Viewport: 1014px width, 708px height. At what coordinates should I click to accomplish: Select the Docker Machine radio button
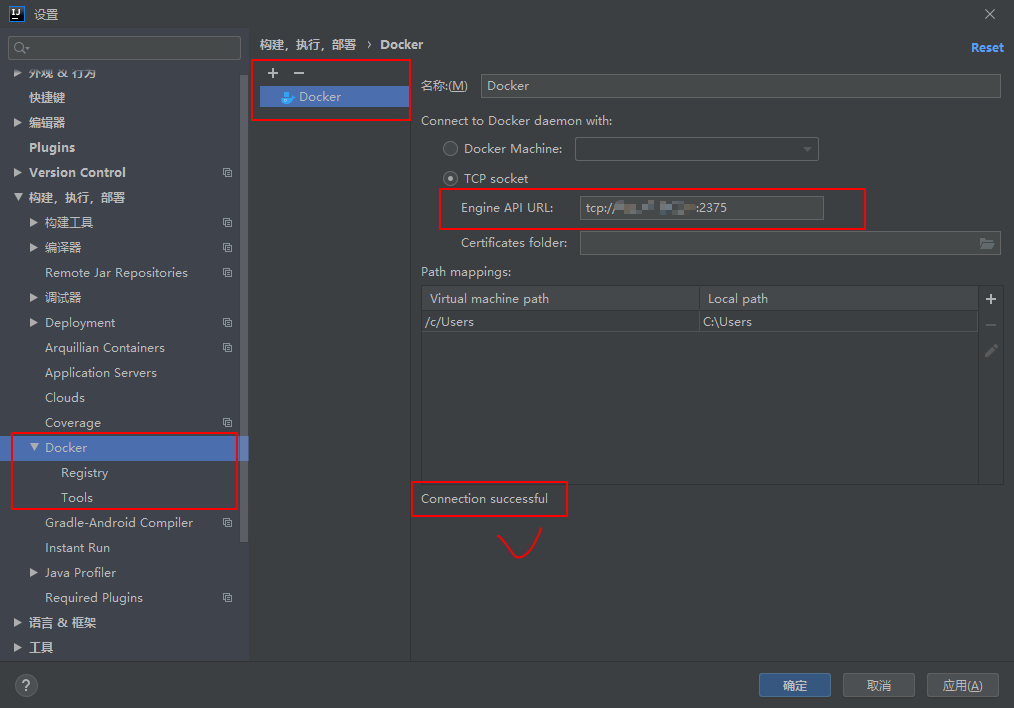click(451, 149)
